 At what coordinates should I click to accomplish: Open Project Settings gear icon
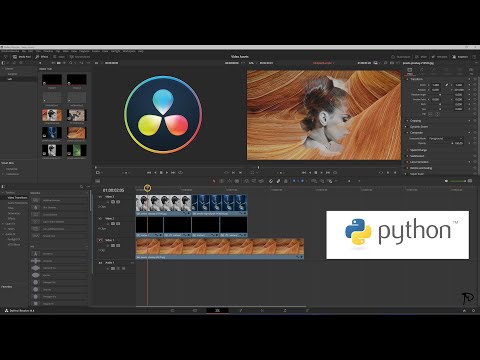click(473, 310)
